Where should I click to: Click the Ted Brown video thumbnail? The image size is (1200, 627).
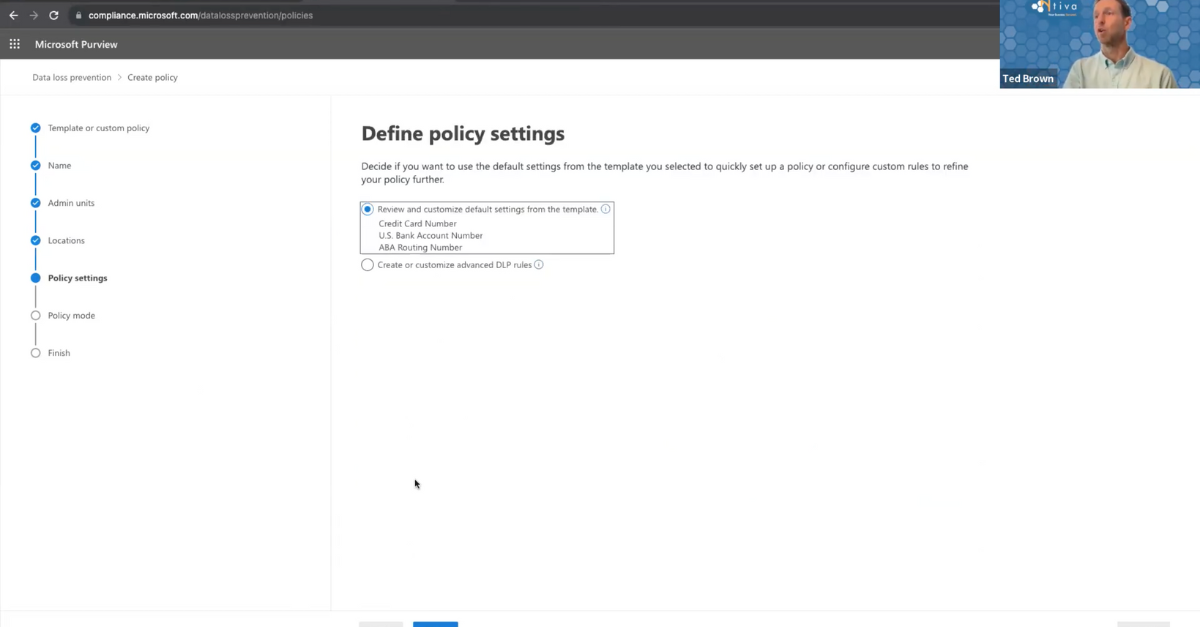coord(1100,44)
